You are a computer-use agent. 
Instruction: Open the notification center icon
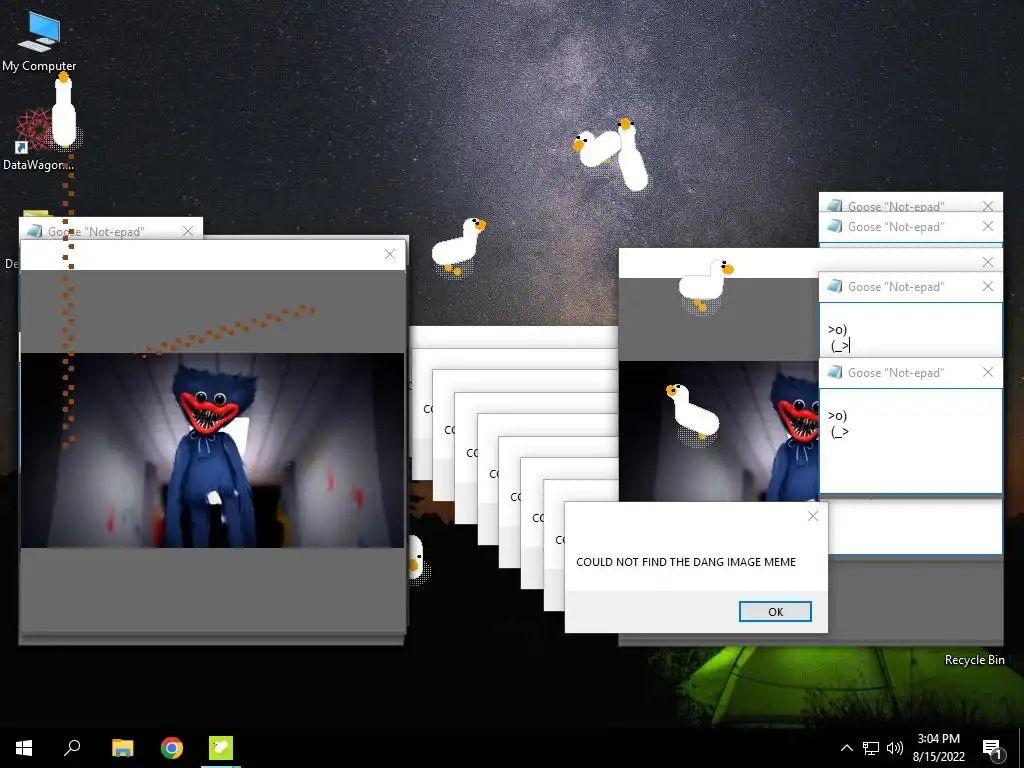tap(993, 748)
